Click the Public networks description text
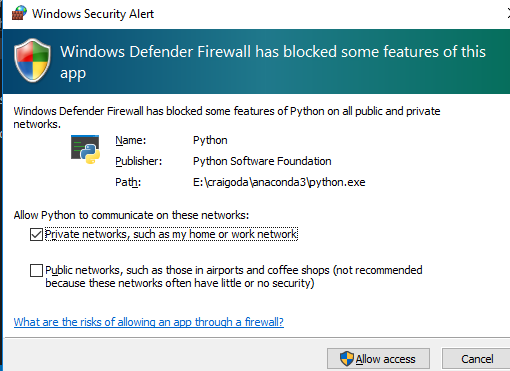This screenshot has width=510, height=371. pyautogui.click(x=234, y=277)
